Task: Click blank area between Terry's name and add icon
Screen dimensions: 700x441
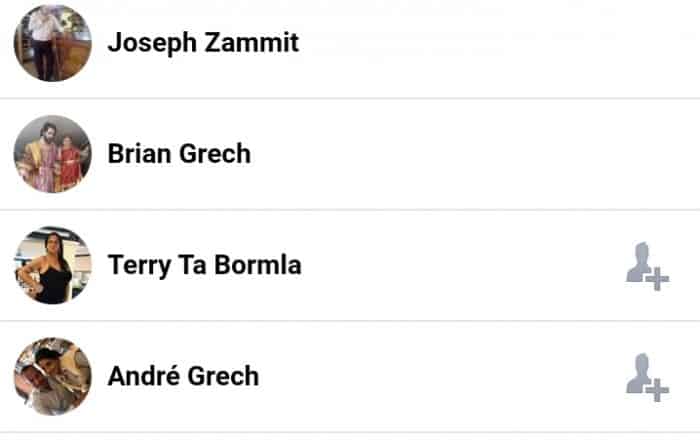Action: pyautogui.click(x=460, y=265)
